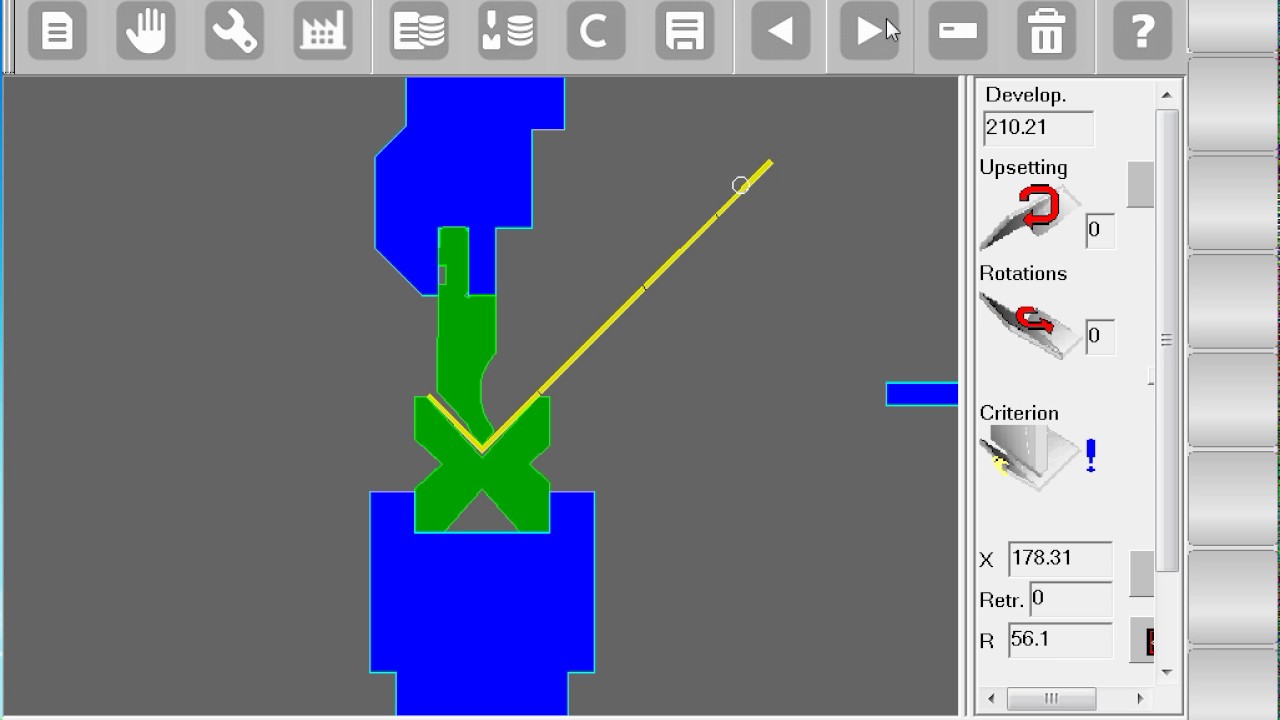Click the Upsetting label text
The height and width of the screenshot is (720, 1280).
[x=1024, y=168]
